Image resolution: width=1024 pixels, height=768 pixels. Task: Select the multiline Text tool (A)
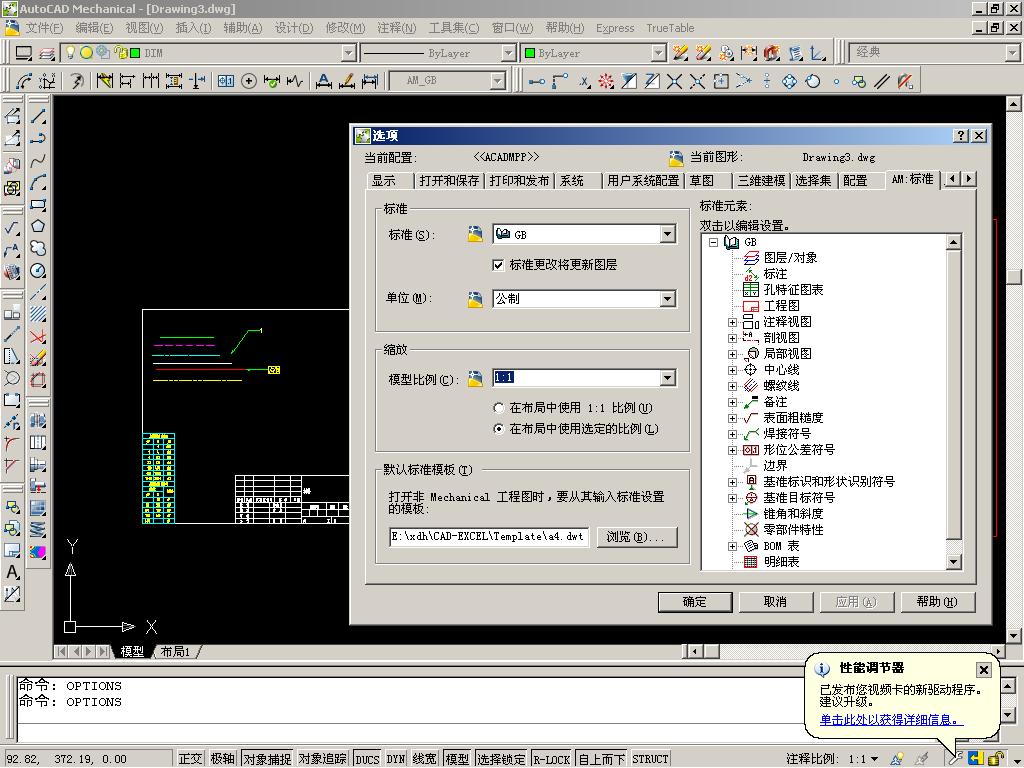(12, 573)
